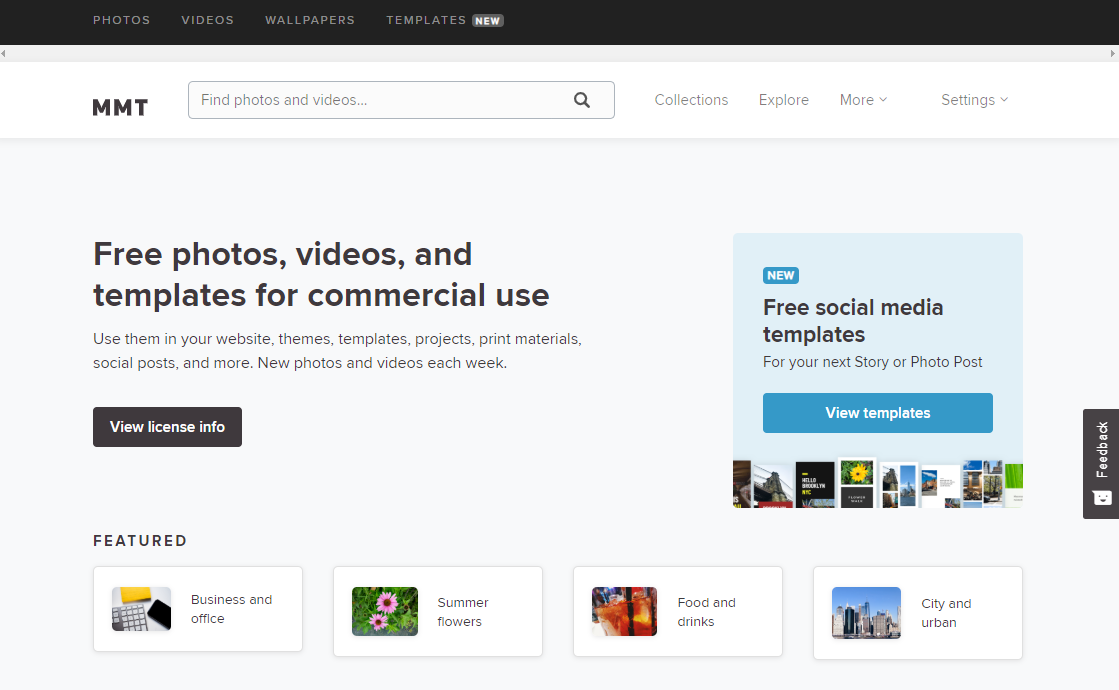Click the Free social media templates heading
The width and height of the screenshot is (1119, 690).
pyautogui.click(x=853, y=320)
